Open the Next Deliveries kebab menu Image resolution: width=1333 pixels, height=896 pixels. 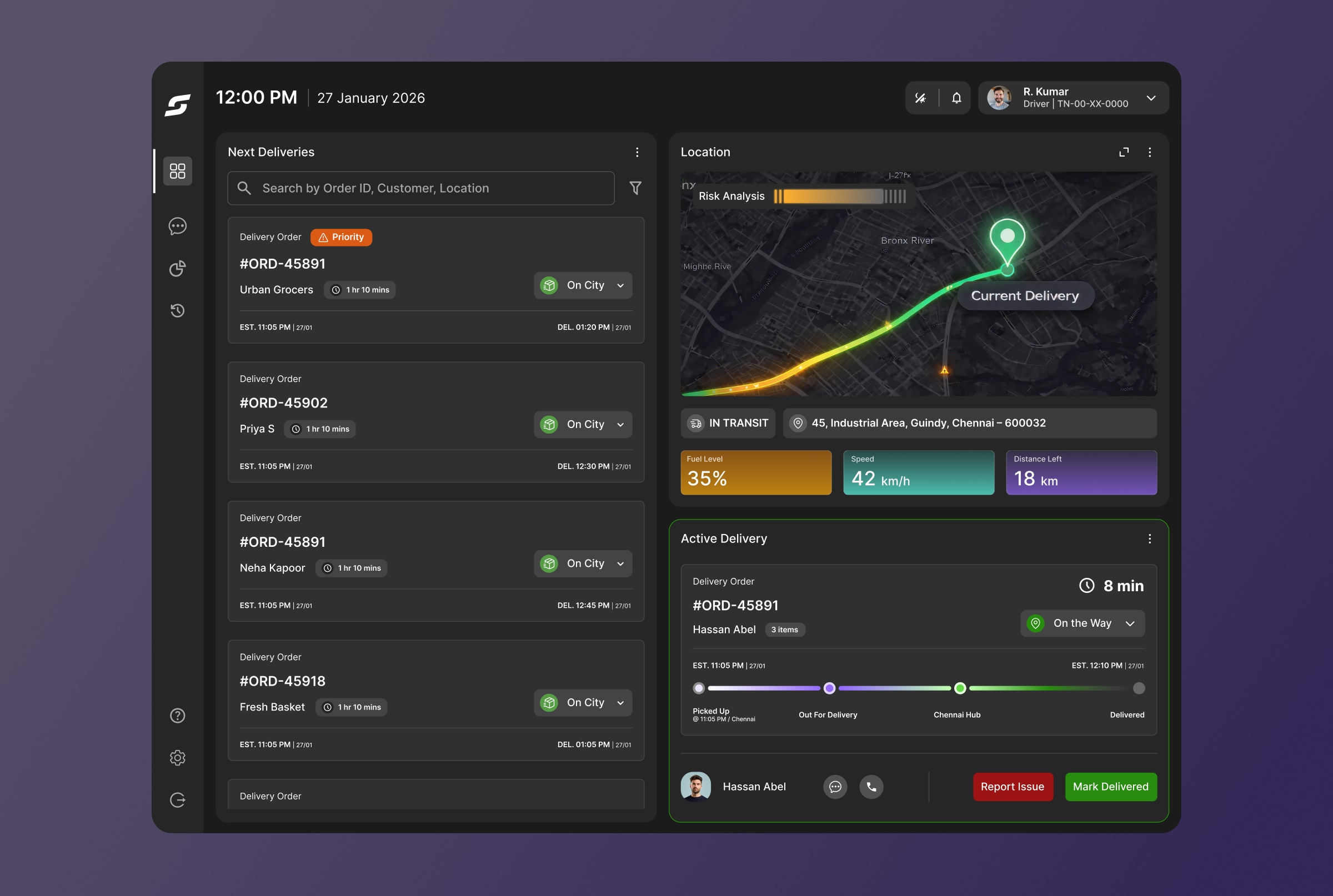click(x=637, y=152)
